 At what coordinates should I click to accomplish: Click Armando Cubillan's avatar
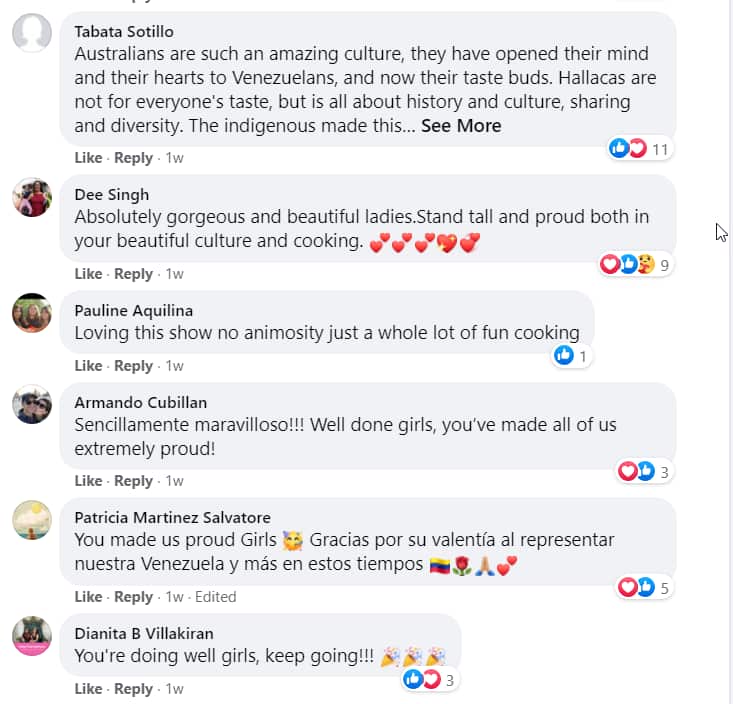point(32,405)
